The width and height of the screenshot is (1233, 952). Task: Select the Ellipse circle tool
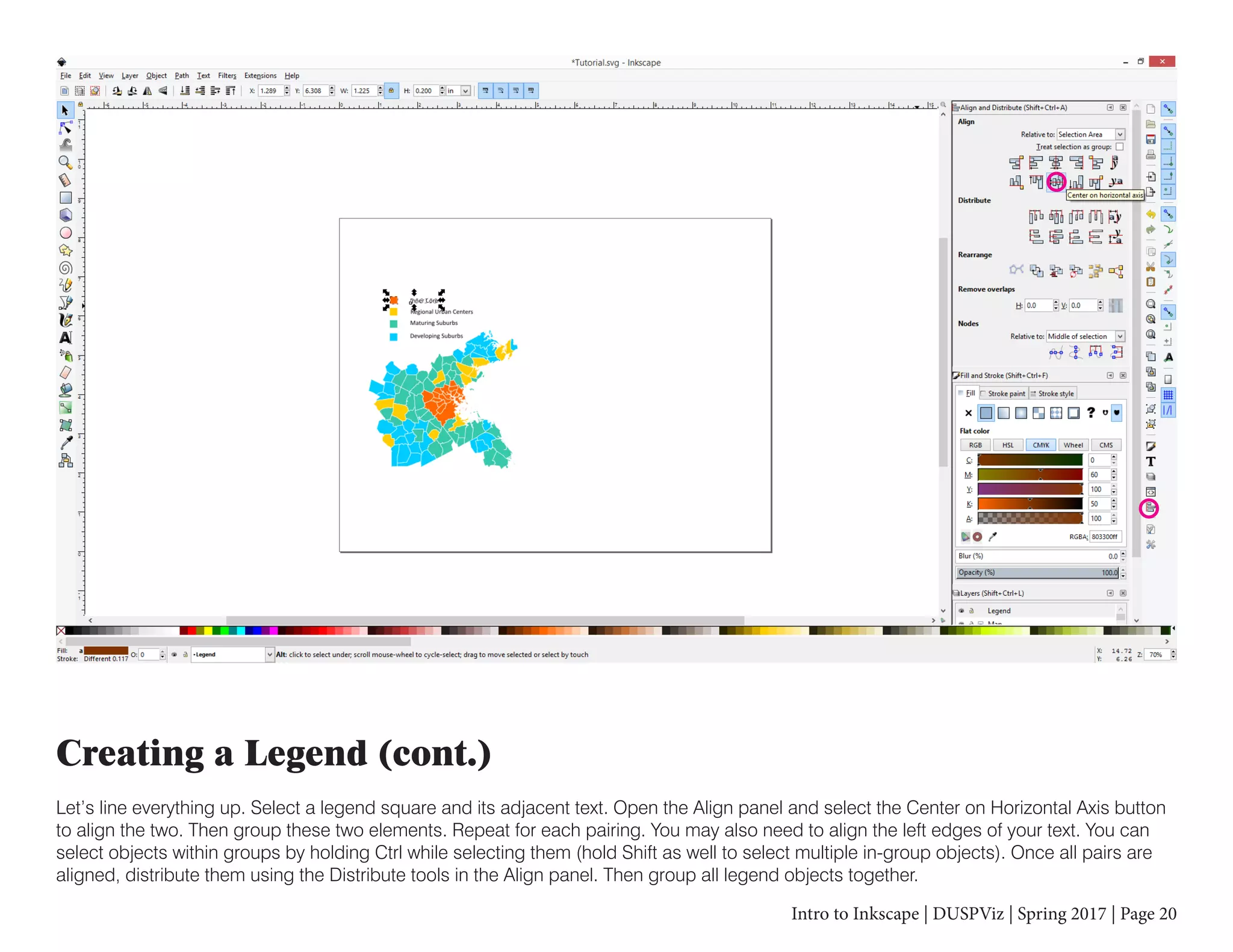pos(65,233)
